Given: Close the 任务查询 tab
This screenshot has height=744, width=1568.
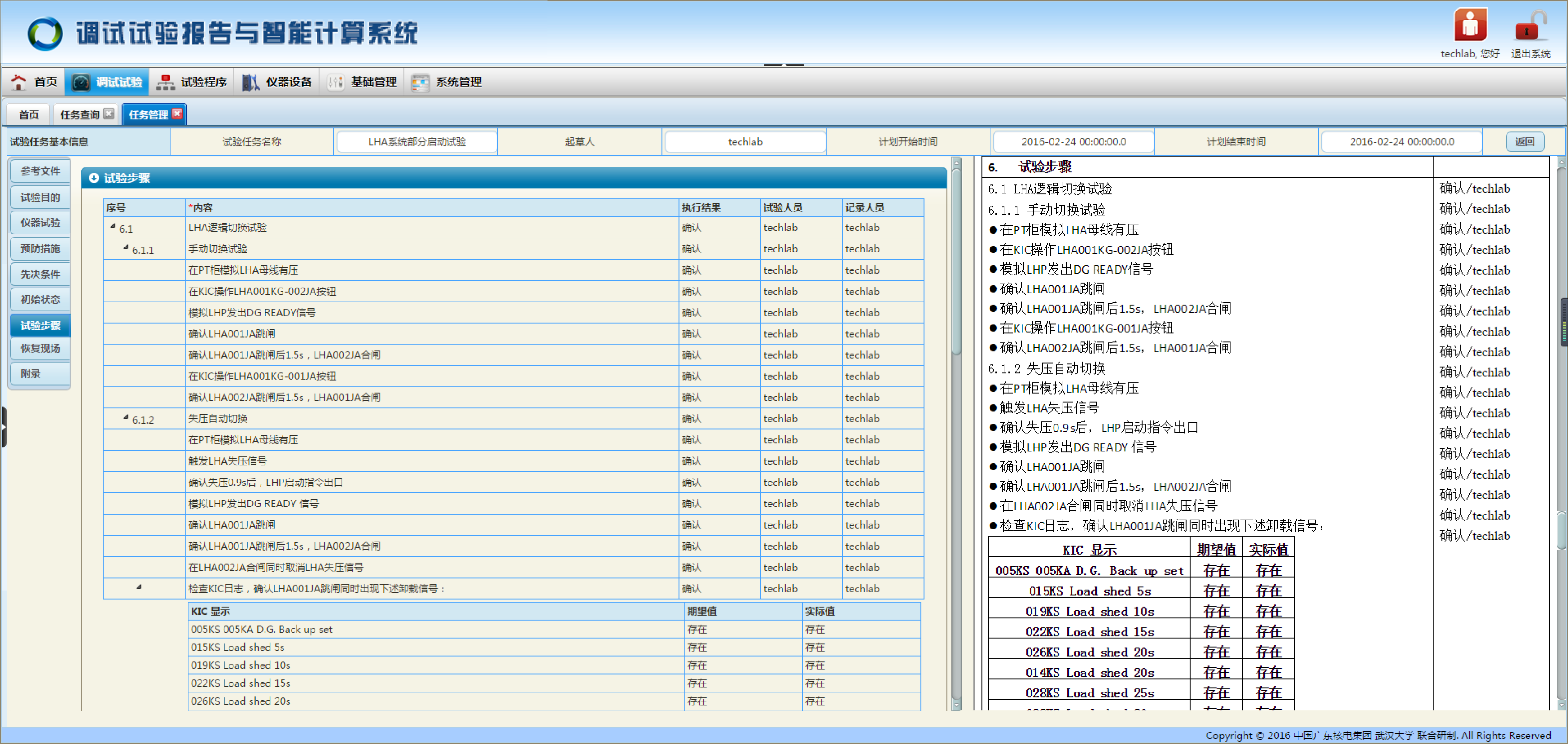Looking at the screenshot, I should [x=108, y=113].
